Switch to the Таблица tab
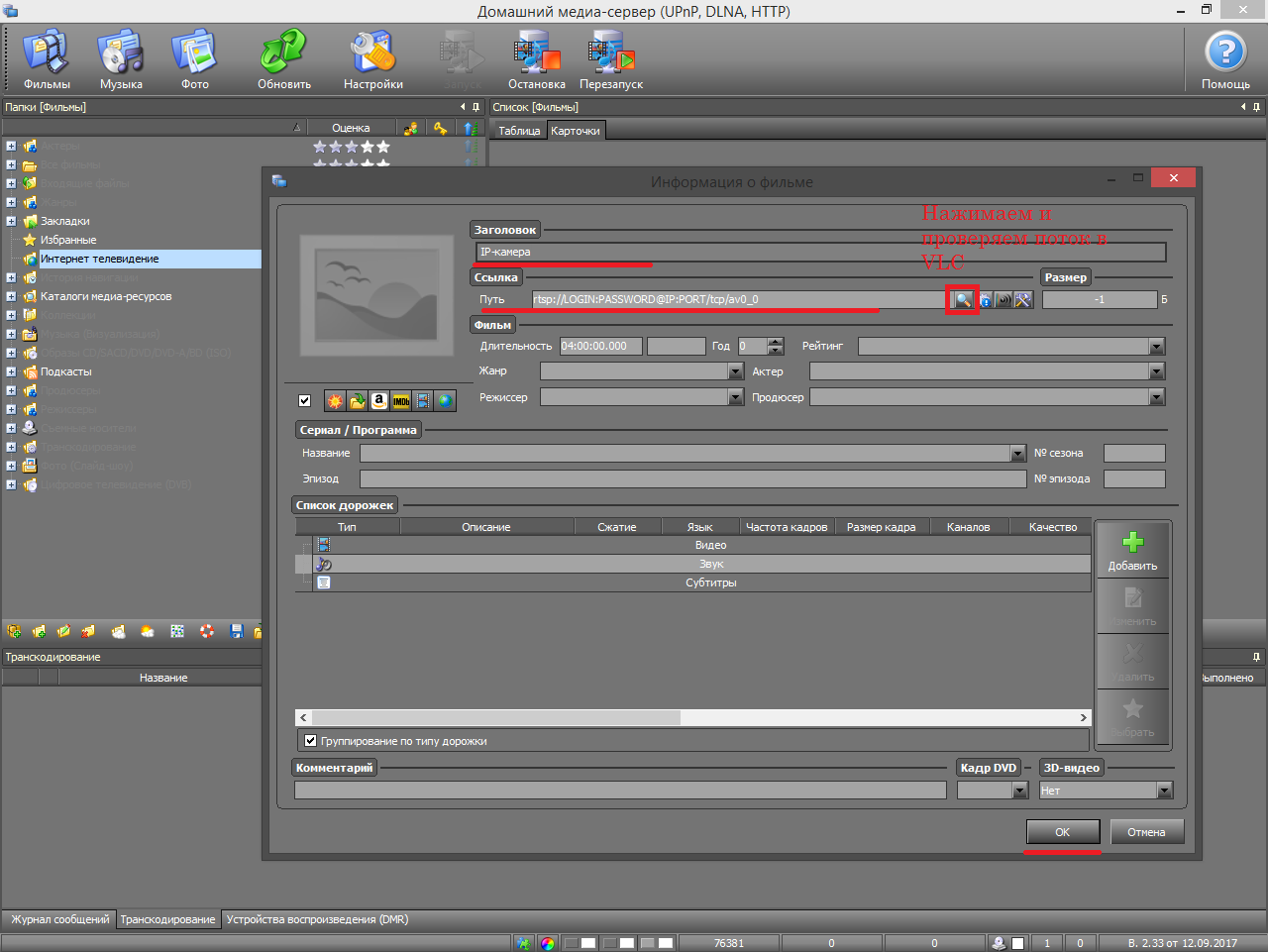Image resolution: width=1268 pixels, height=952 pixels. tap(519, 131)
